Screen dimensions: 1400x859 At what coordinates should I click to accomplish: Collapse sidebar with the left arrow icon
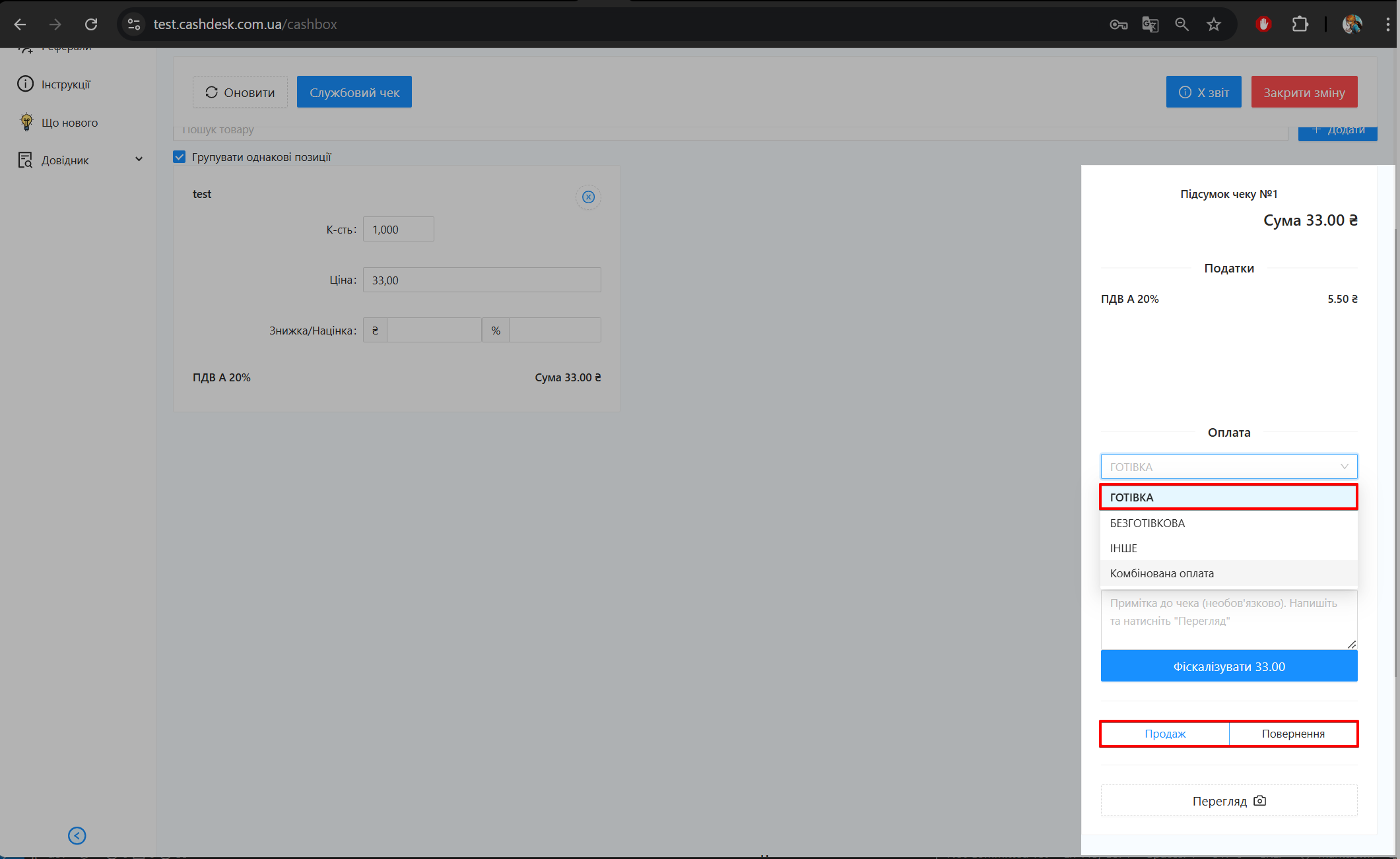point(77,836)
